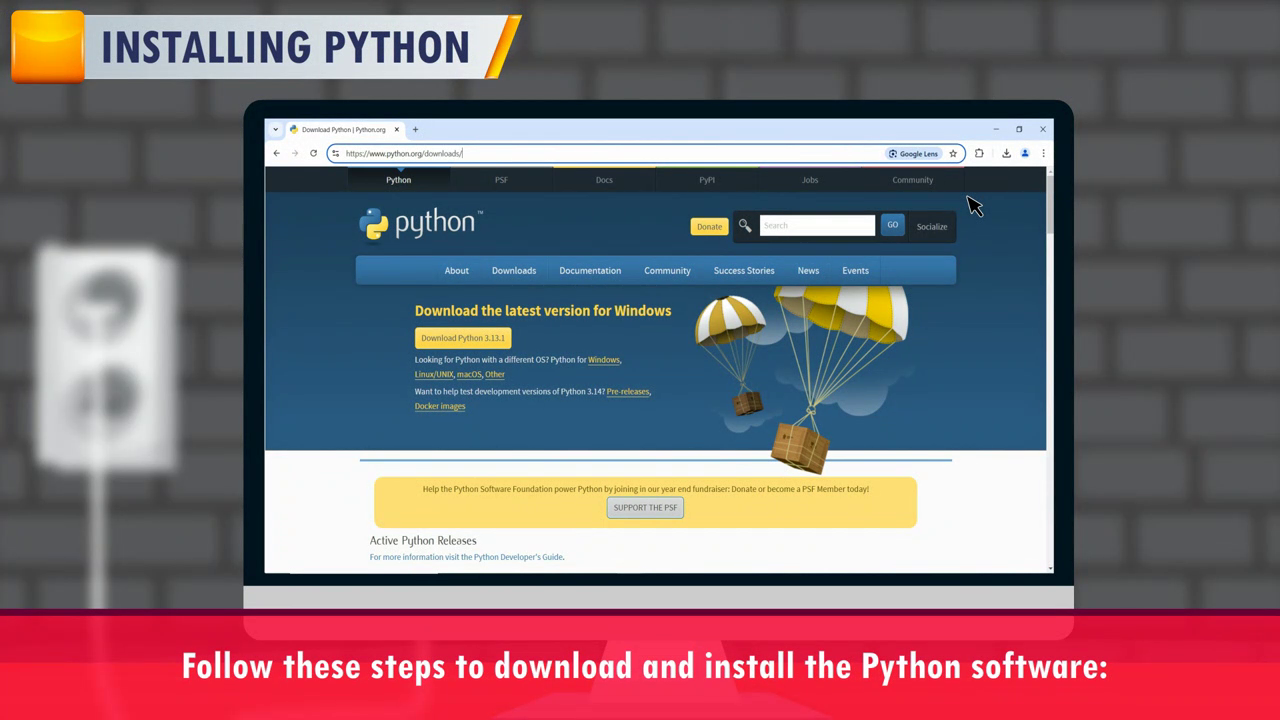Select the Download Python | Python.org tab
Viewport: 1280px width, 720px height.
pos(345,129)
